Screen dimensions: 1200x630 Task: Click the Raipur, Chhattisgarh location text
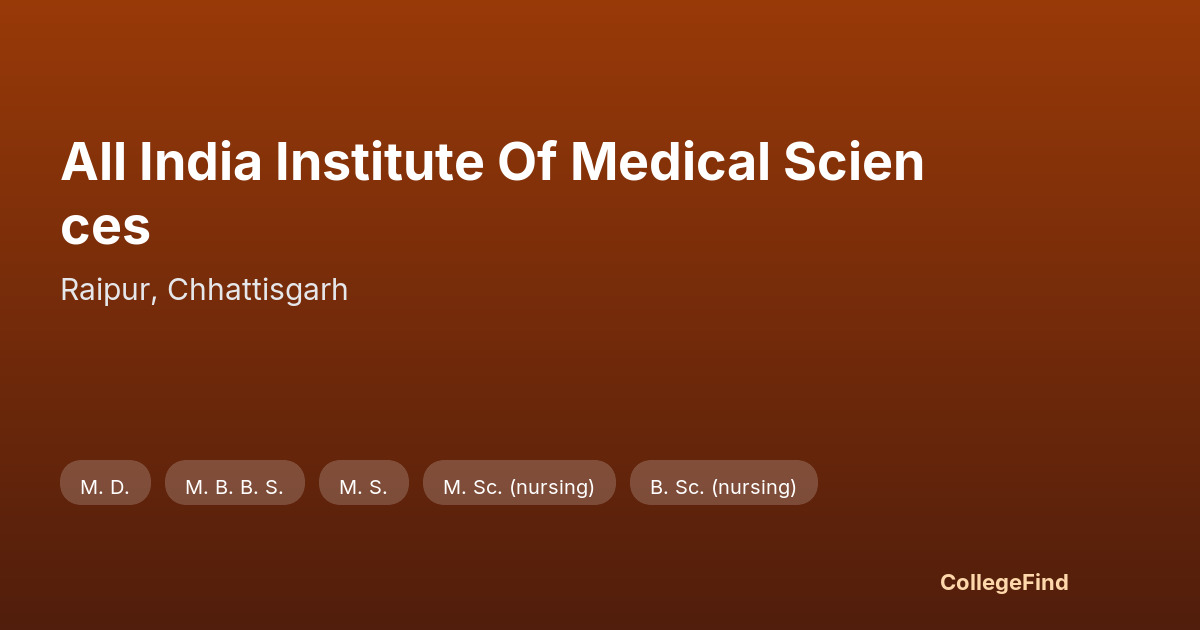pyautogui.click(x=204, y=290)
